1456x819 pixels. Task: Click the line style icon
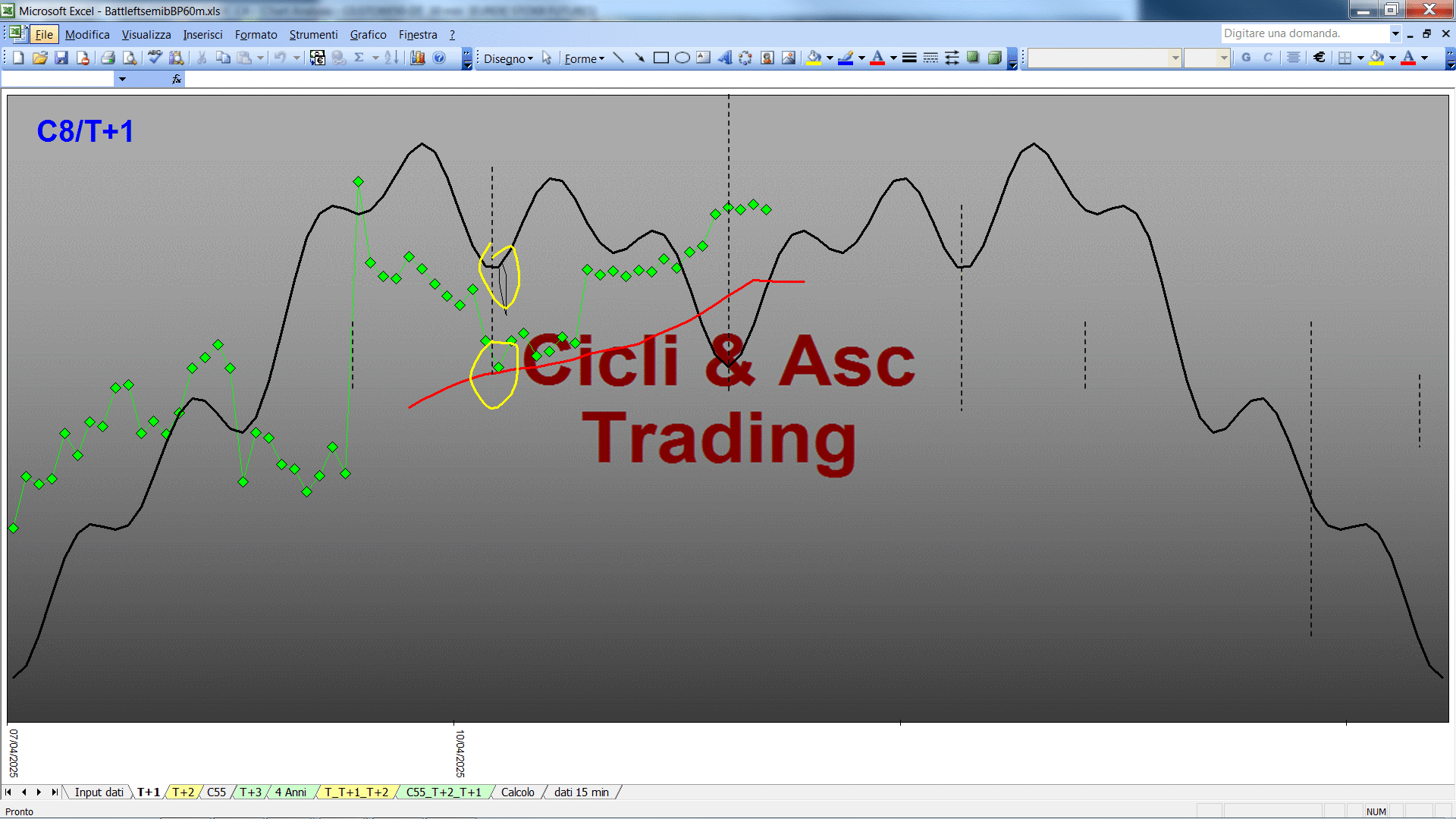[x=909, y=58]
